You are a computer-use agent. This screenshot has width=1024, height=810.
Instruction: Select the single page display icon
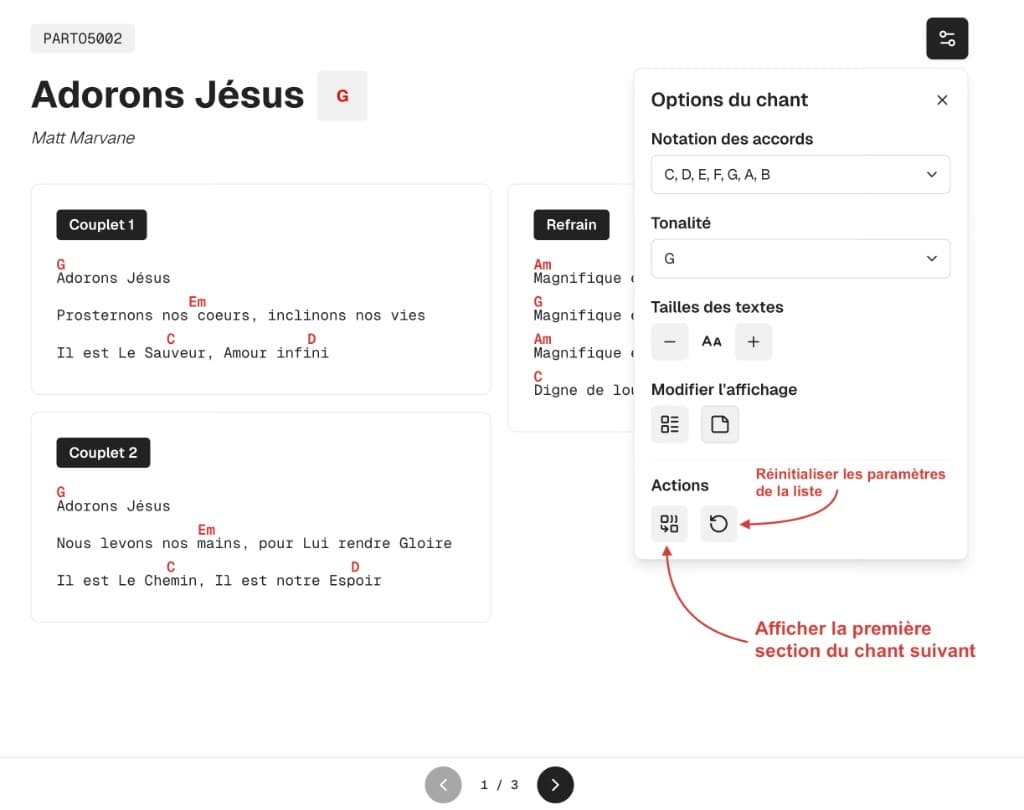coord(718,424)
